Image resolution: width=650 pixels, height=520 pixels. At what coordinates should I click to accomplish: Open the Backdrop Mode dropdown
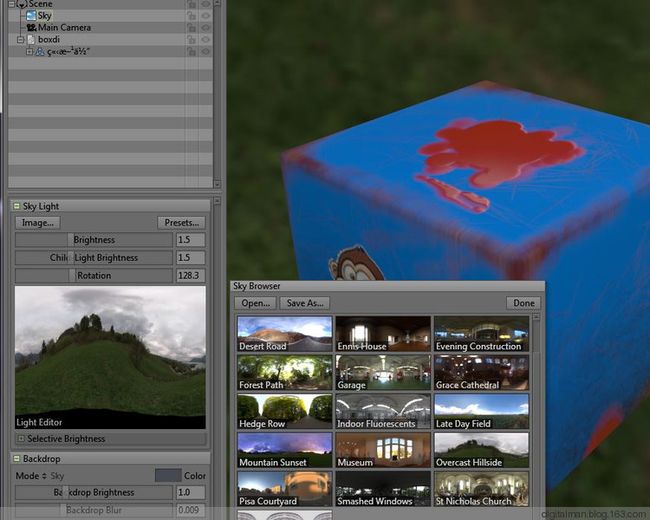click(x=40, y=476)
